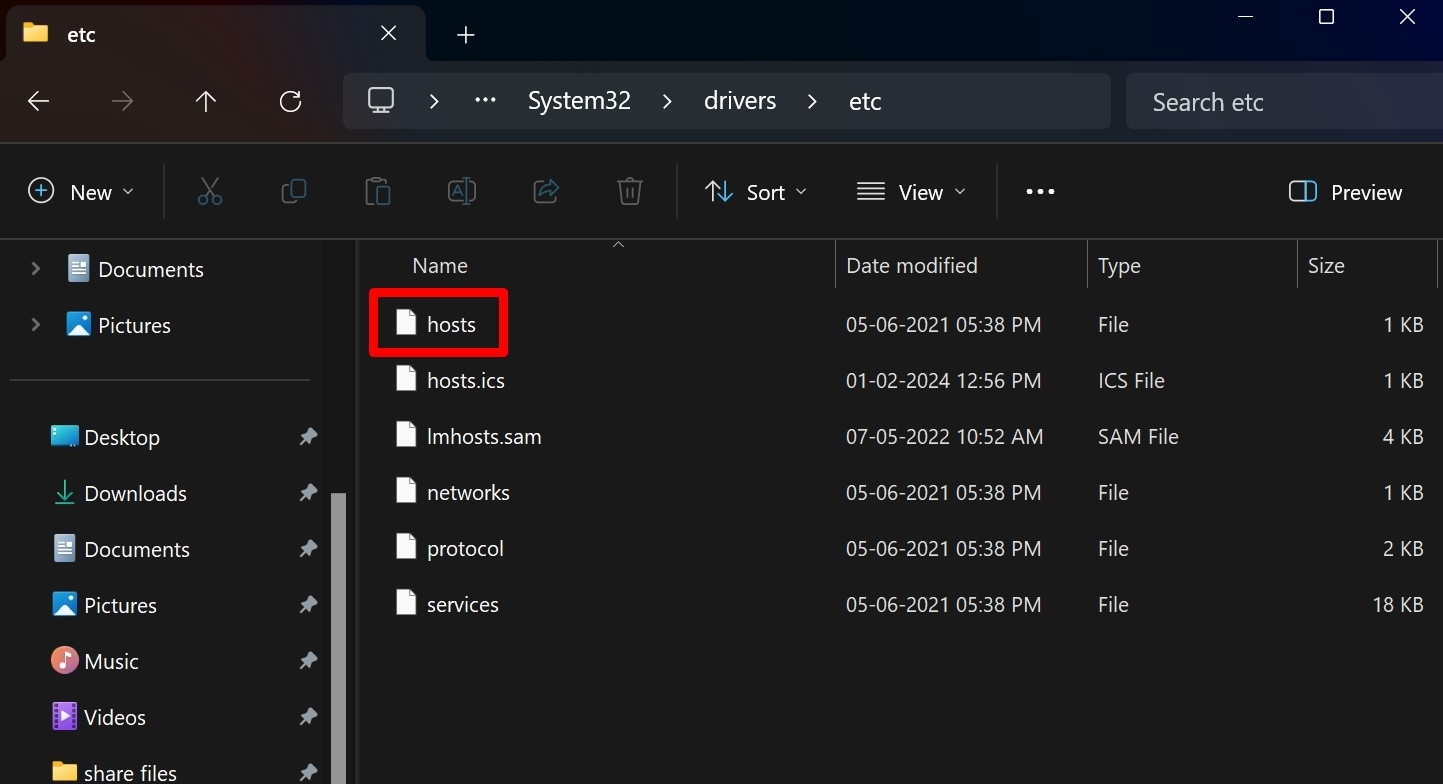Open pinned Documents with pin in sidebar

click(120, 549)
